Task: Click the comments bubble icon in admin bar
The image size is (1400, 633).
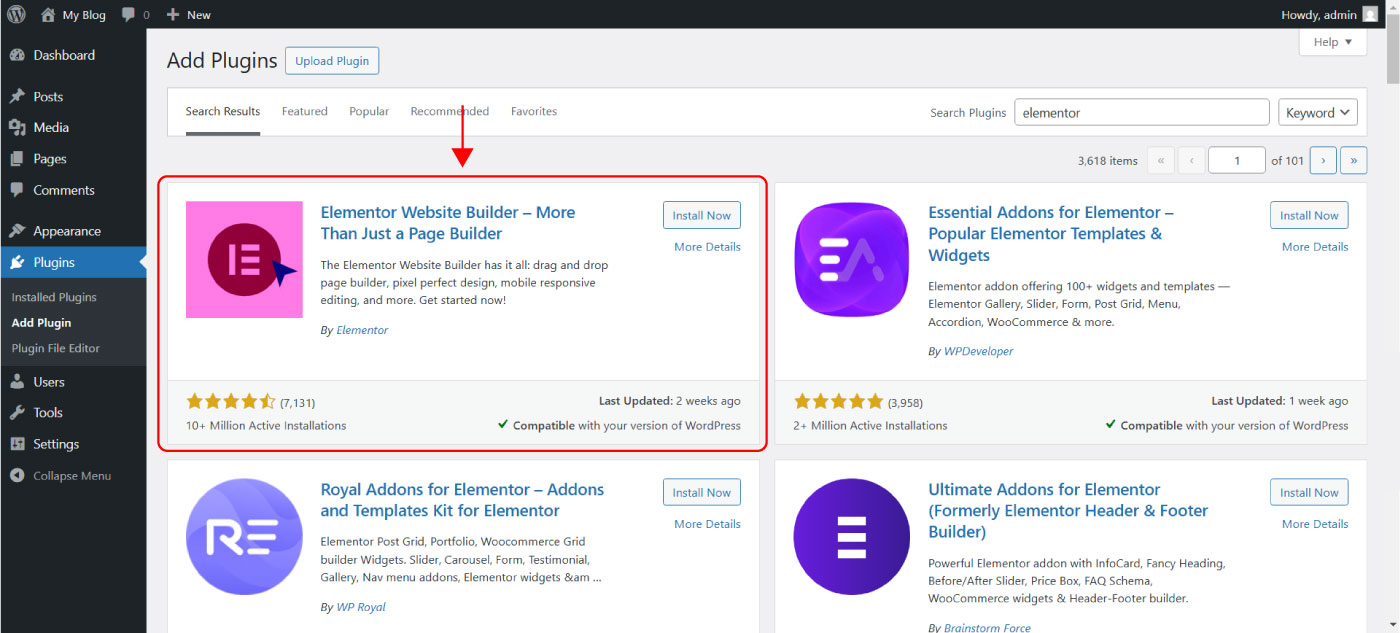Action: pos(128,15)
